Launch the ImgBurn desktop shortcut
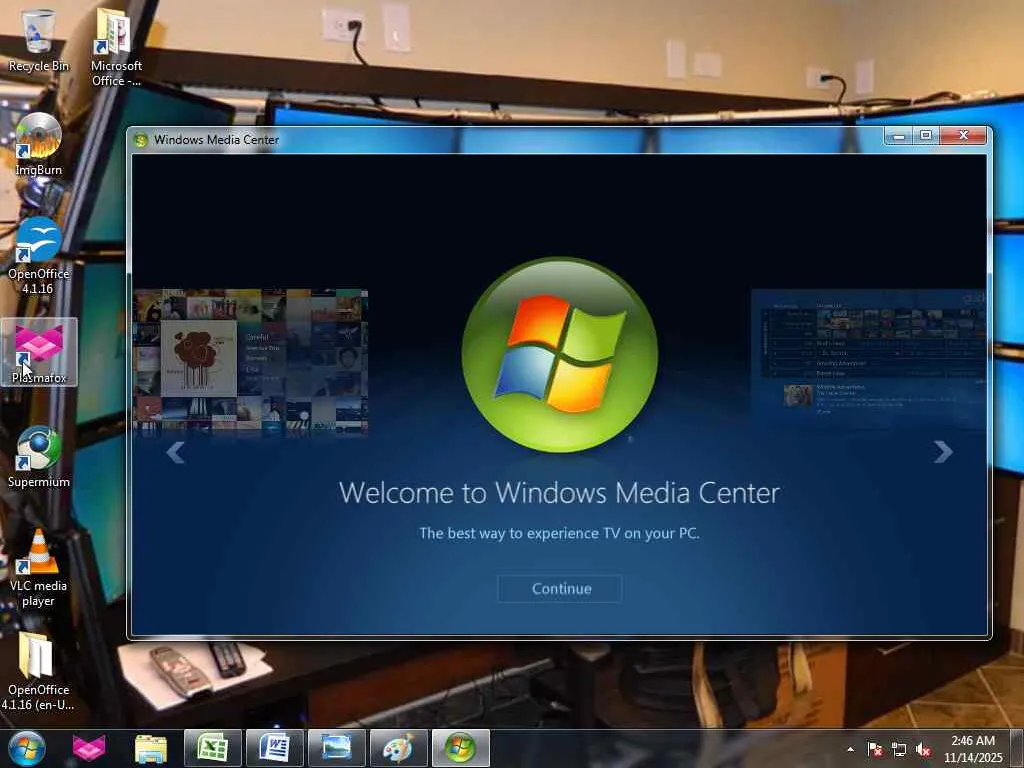Image resolution: width=1024 pixels, height=768 pixels. (x=39, y=144)
